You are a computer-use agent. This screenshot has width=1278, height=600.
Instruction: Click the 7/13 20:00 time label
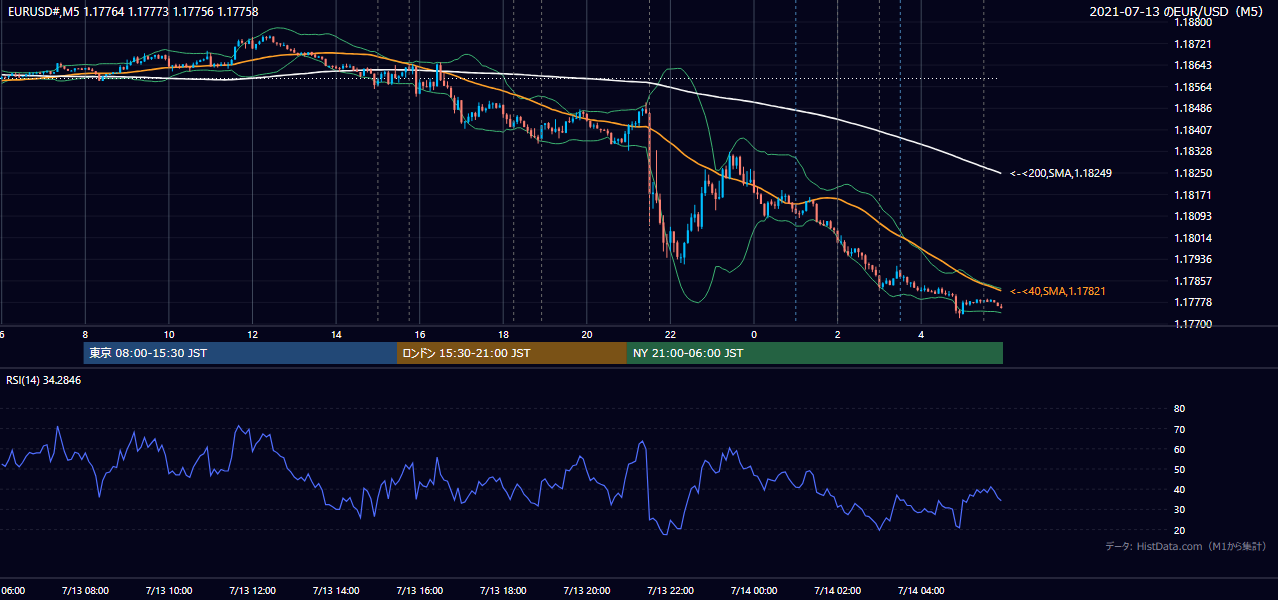pos(586,590)
